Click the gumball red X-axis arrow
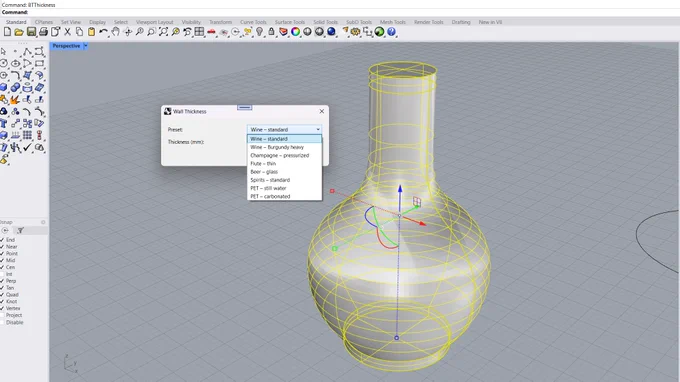680x382 pixels. click(422, 223)
